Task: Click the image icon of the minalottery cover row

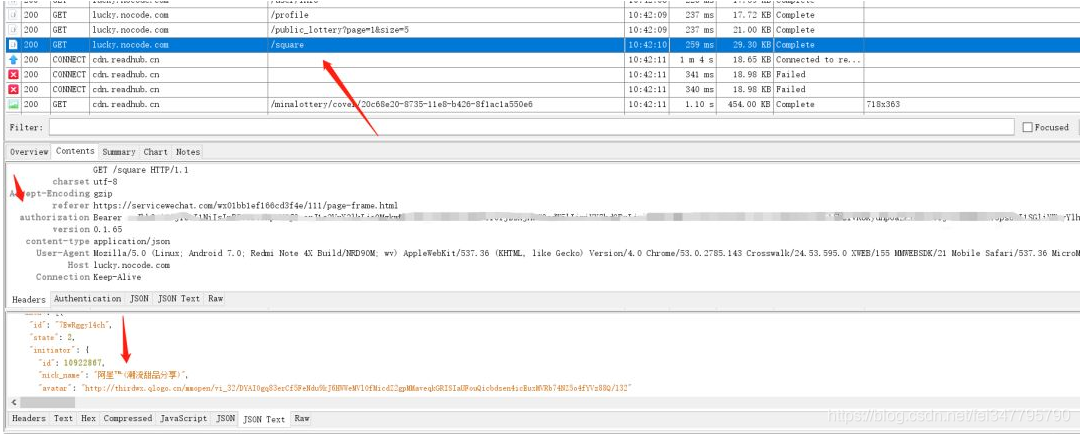Action: point(12,105)
